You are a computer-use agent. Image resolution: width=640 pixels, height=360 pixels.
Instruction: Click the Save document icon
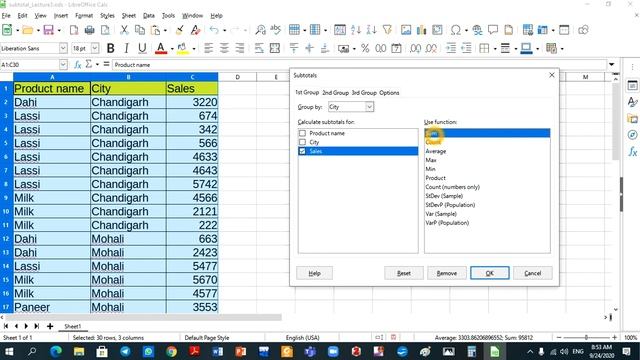pos(49,30)
